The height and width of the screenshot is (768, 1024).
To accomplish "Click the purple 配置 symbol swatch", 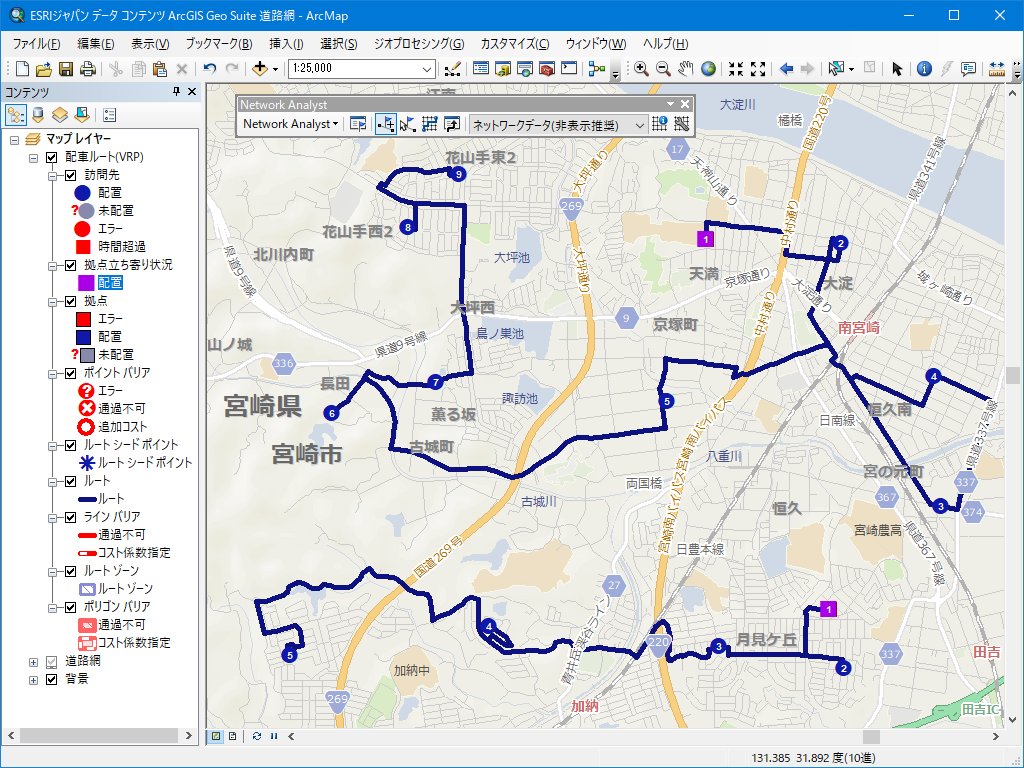I will (x=86, y=283).
